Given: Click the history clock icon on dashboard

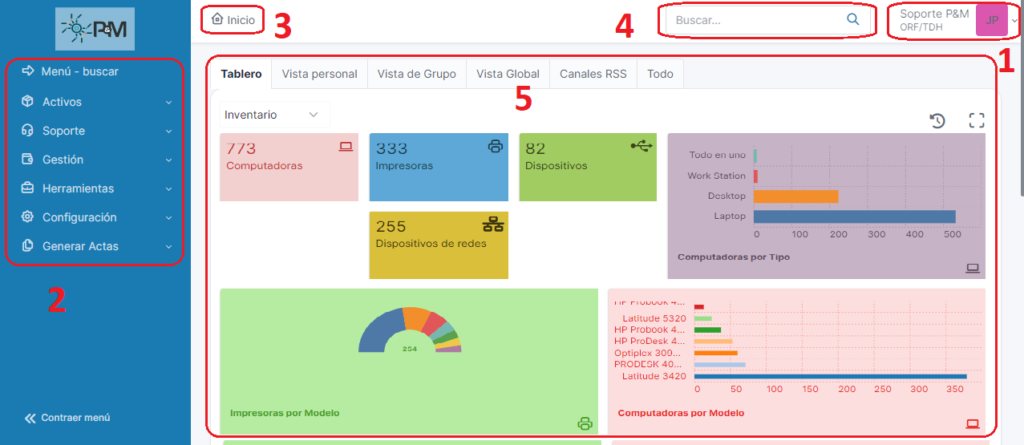Looking at the screenshot, I should click(937, 121).
